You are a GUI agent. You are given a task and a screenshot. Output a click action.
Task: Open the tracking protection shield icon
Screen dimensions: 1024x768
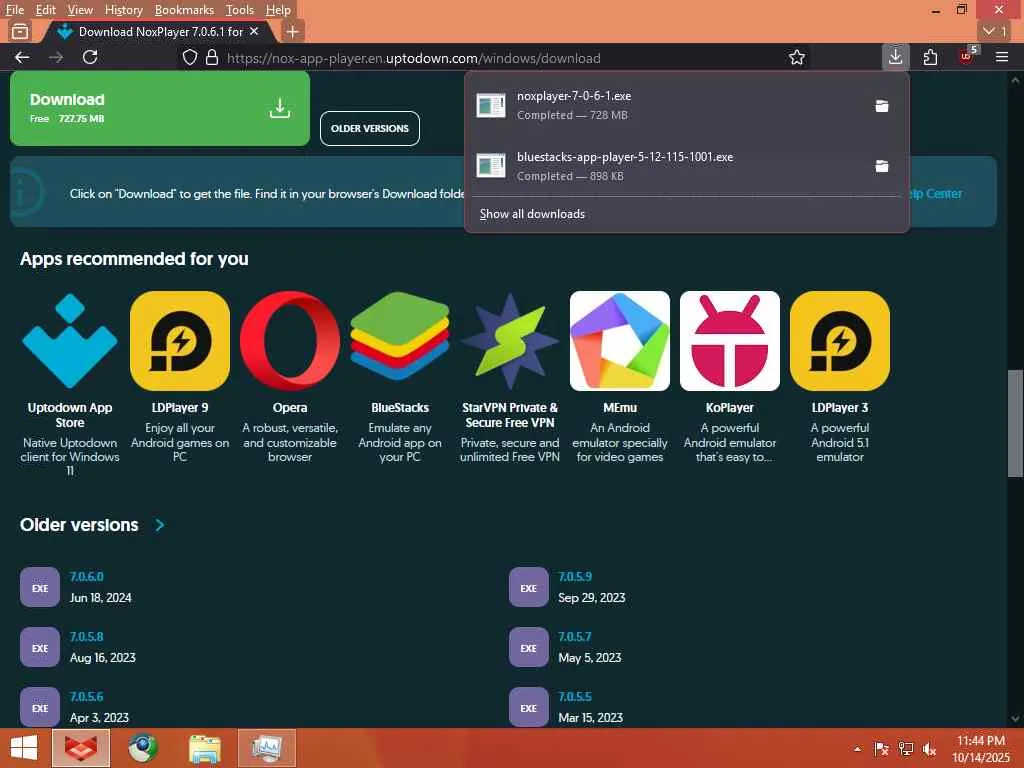point(189,57)
